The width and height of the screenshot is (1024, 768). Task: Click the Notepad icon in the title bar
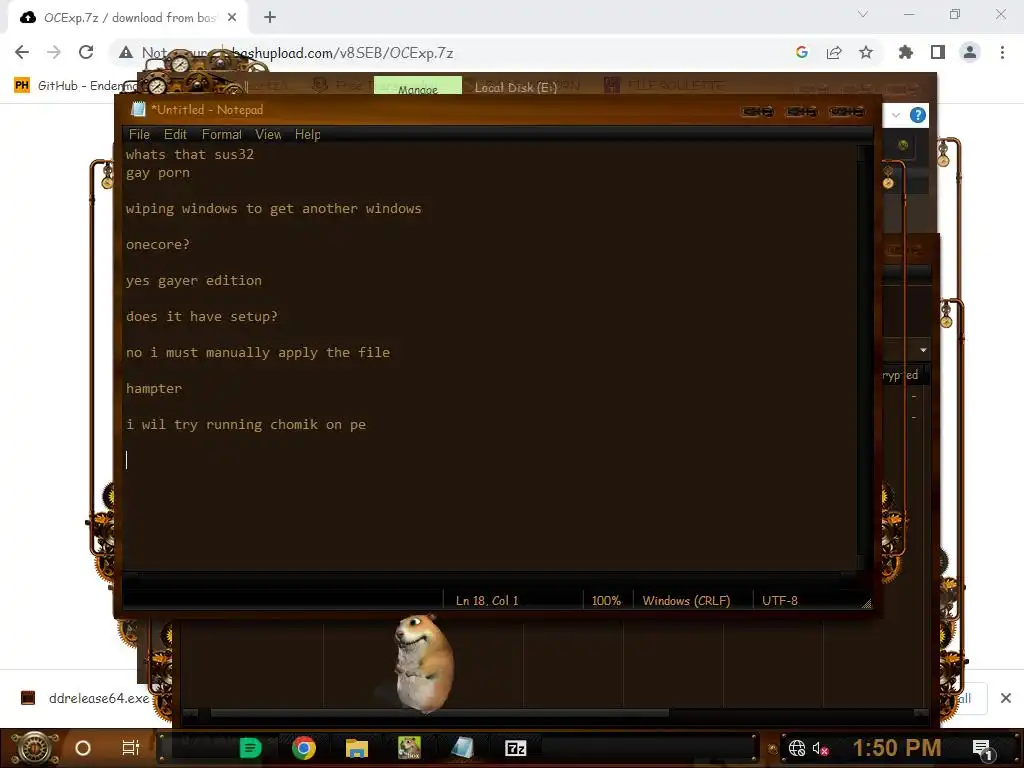pyautogui.click(x=138, y=110)
